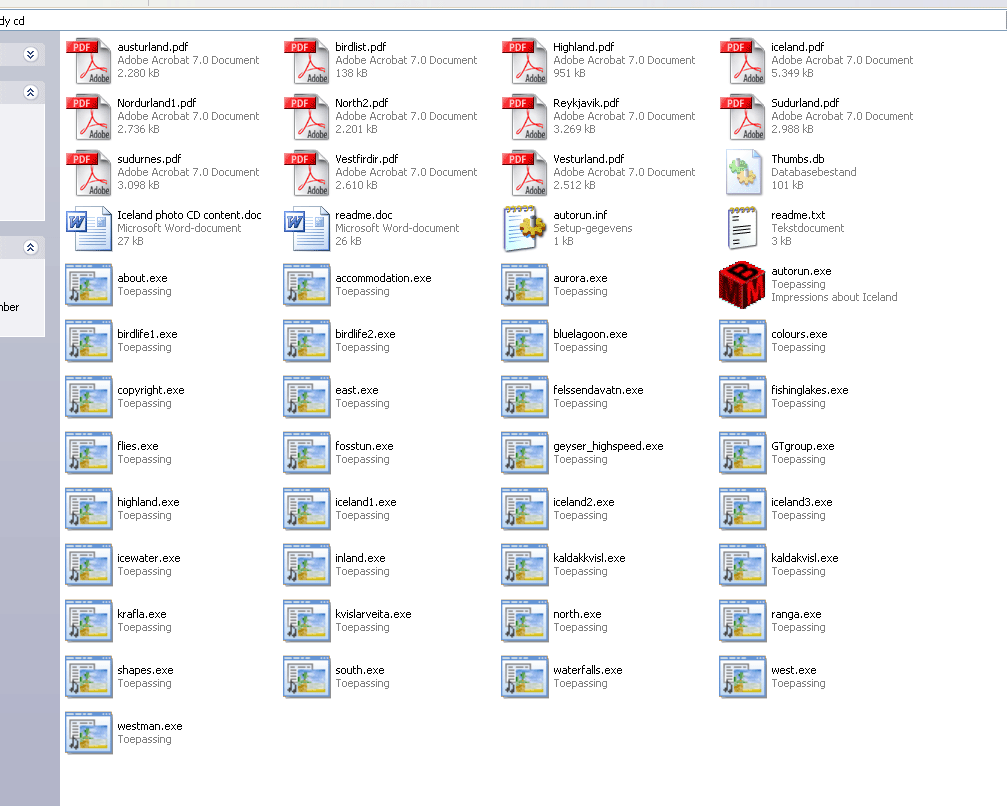The height and width of the screenshot is (806, 1007).
Task: Select the austurland.pdf file icon
Action: [88, 62]
